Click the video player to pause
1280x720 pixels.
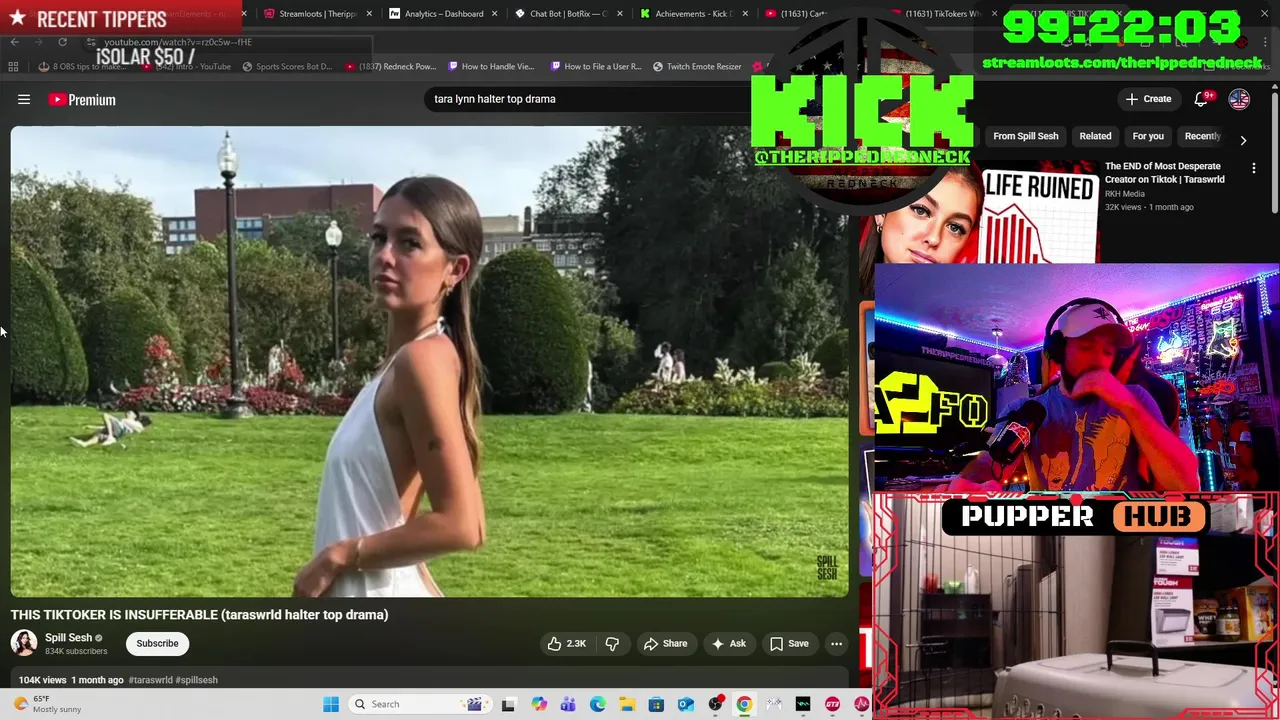coord(429,361)
